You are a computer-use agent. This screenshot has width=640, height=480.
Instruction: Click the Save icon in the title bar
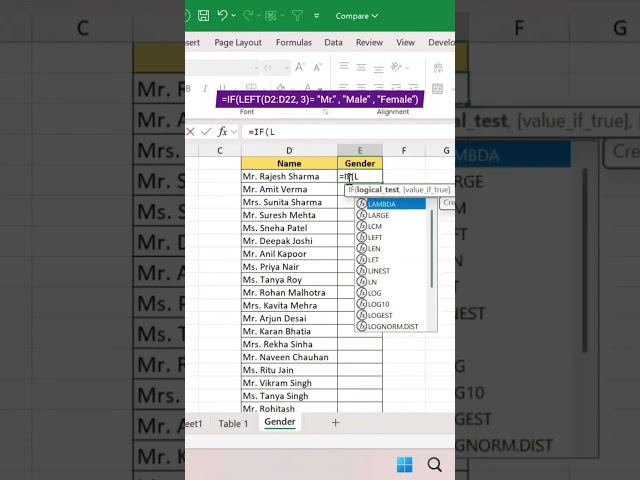(203, 16)
